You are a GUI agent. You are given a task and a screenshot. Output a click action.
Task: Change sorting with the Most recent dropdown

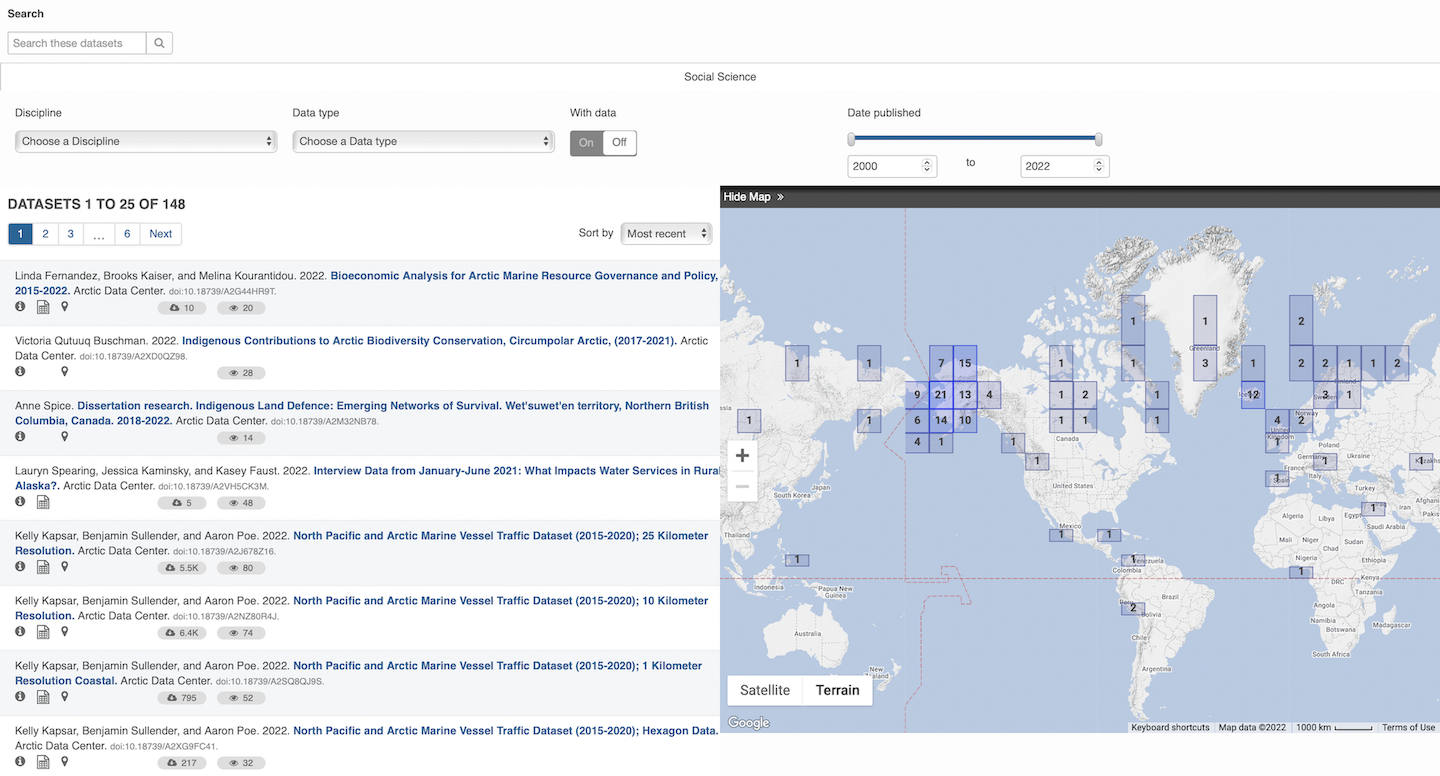pyautogui.click(x=666, y=233)
